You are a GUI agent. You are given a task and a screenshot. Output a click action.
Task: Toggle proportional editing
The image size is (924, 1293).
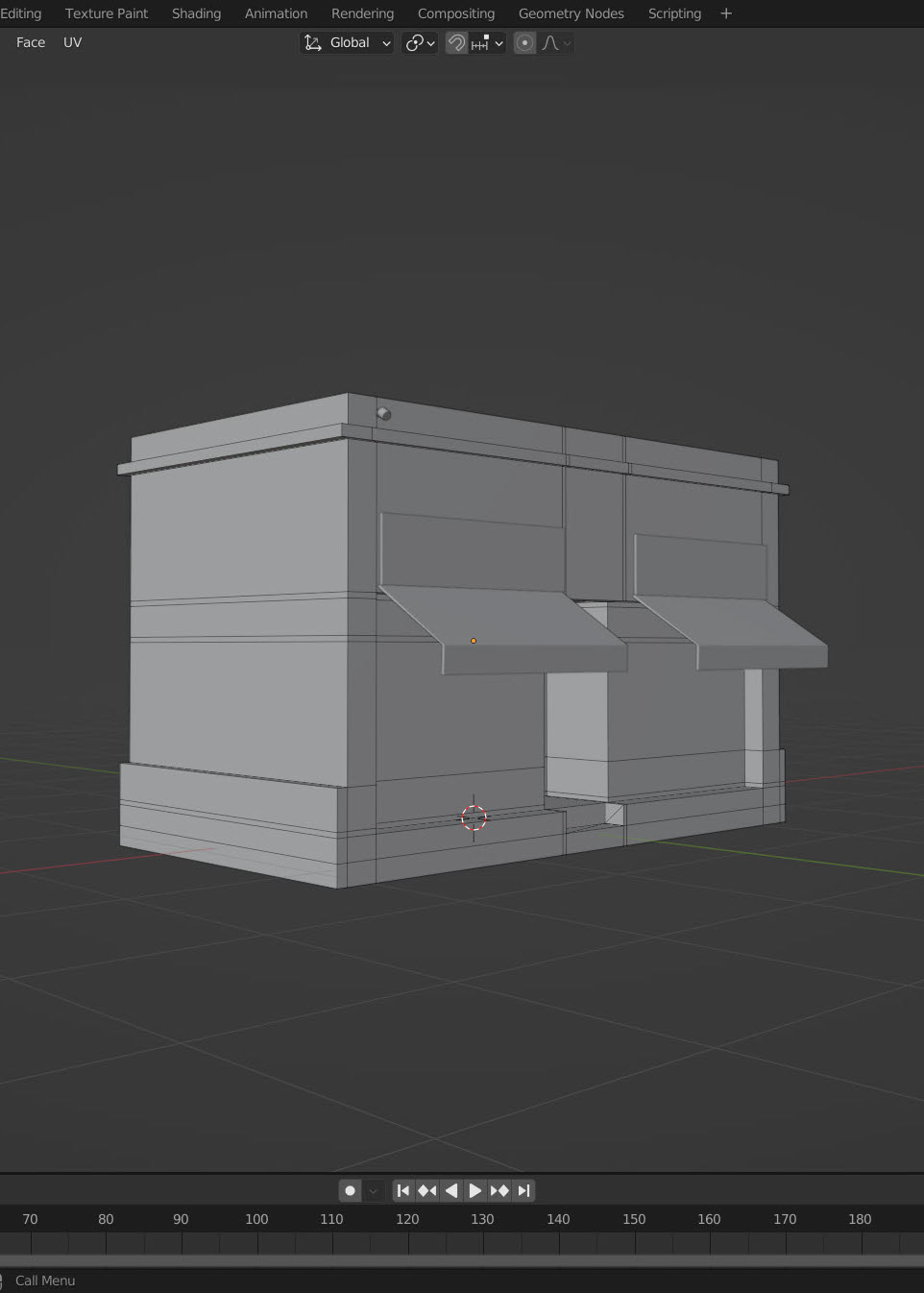point(524,42)
